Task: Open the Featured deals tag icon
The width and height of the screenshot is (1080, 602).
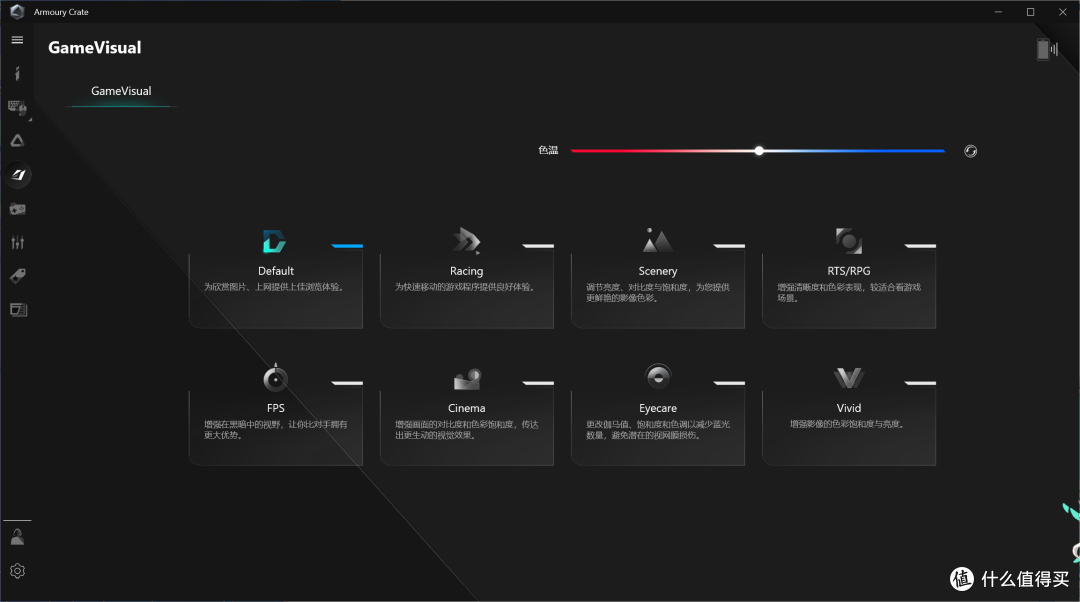Action: (x=17, y=276)
